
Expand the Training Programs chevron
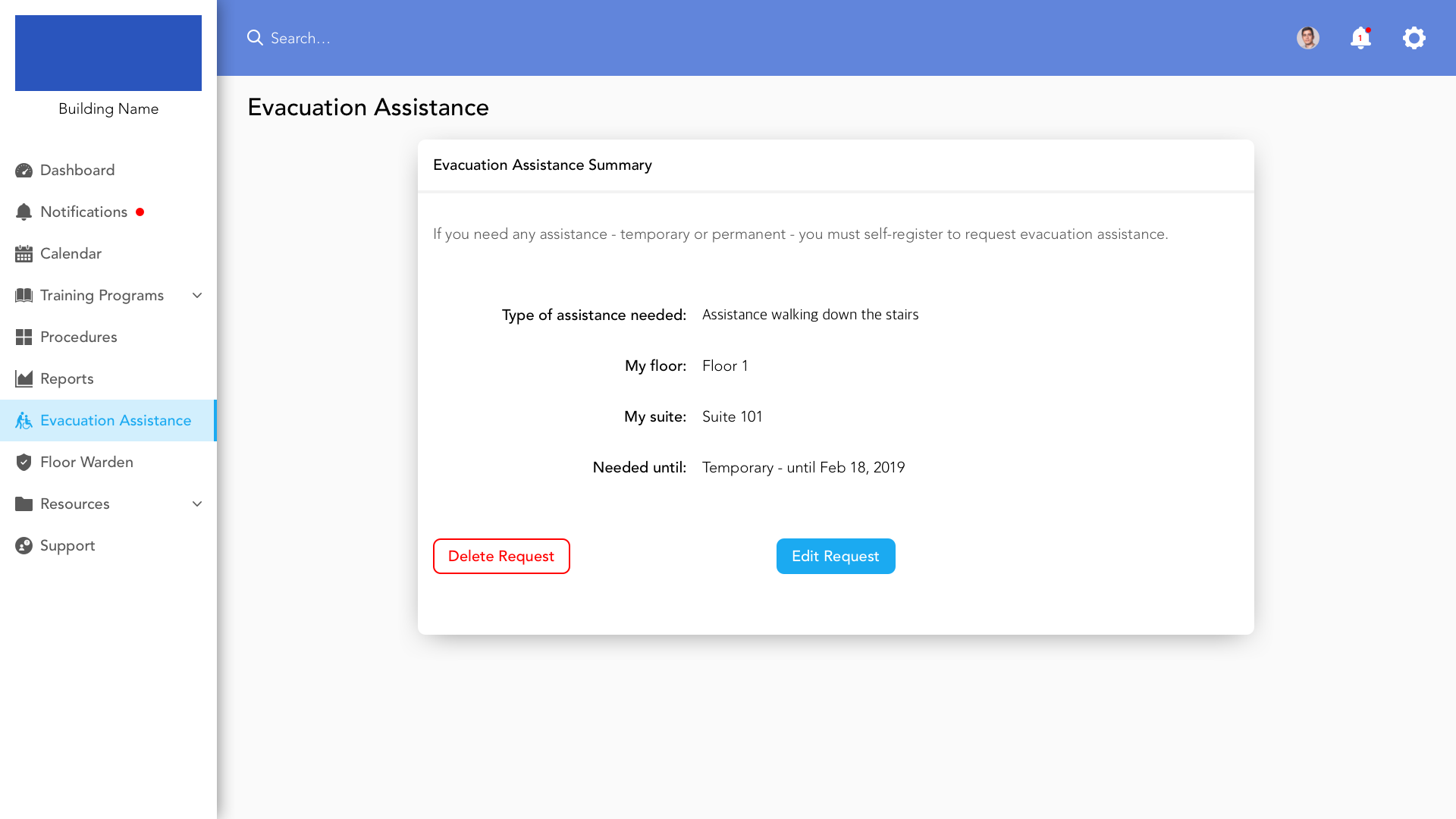tap(197, 296)
